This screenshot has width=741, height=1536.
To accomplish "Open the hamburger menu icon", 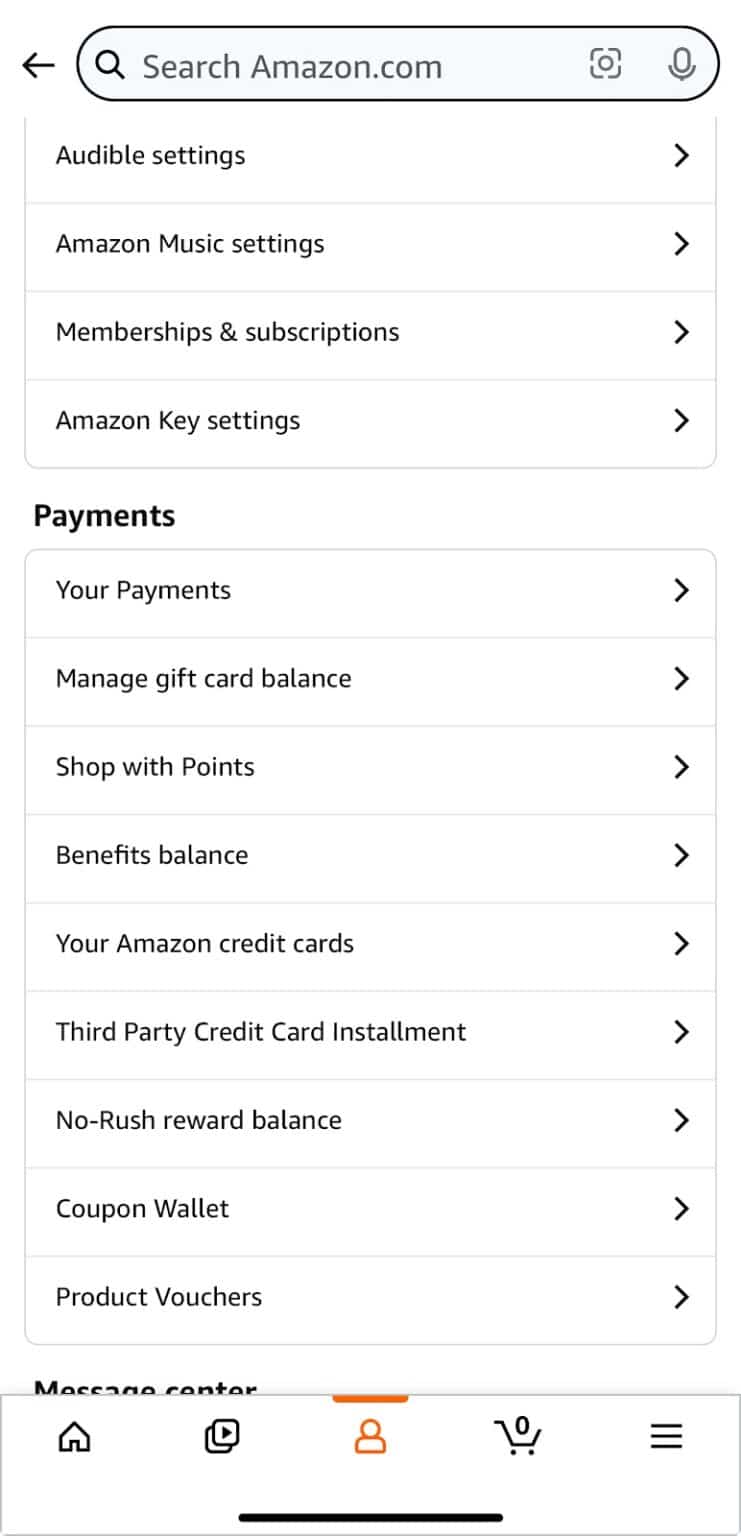I will coord(666,1437).
